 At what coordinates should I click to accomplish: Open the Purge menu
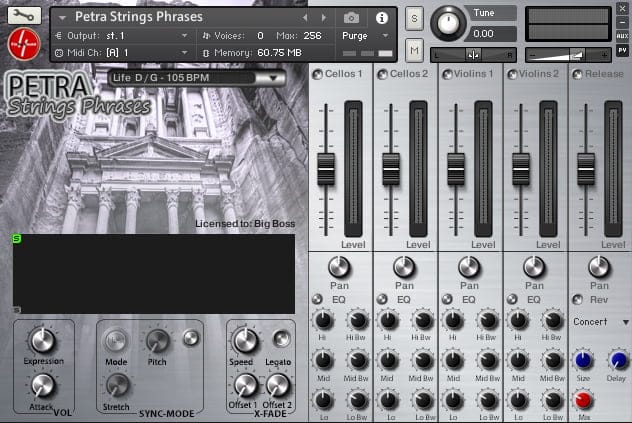(365, 36)
